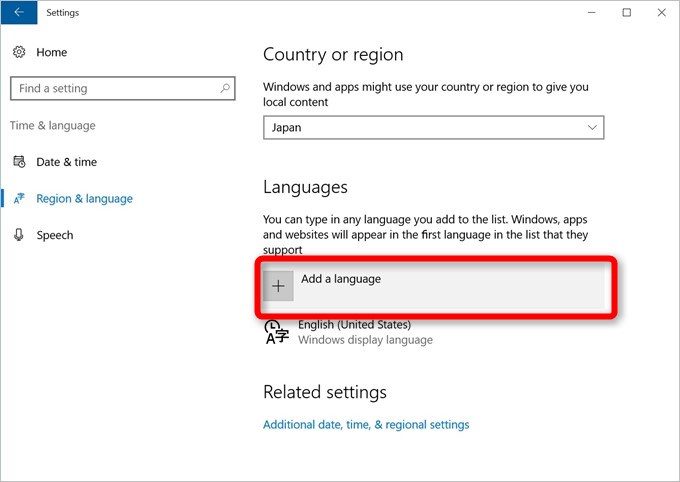Click the Region & language icon
Screen dimensions: 680x482
pyautogui.click(x=19, y=199)
